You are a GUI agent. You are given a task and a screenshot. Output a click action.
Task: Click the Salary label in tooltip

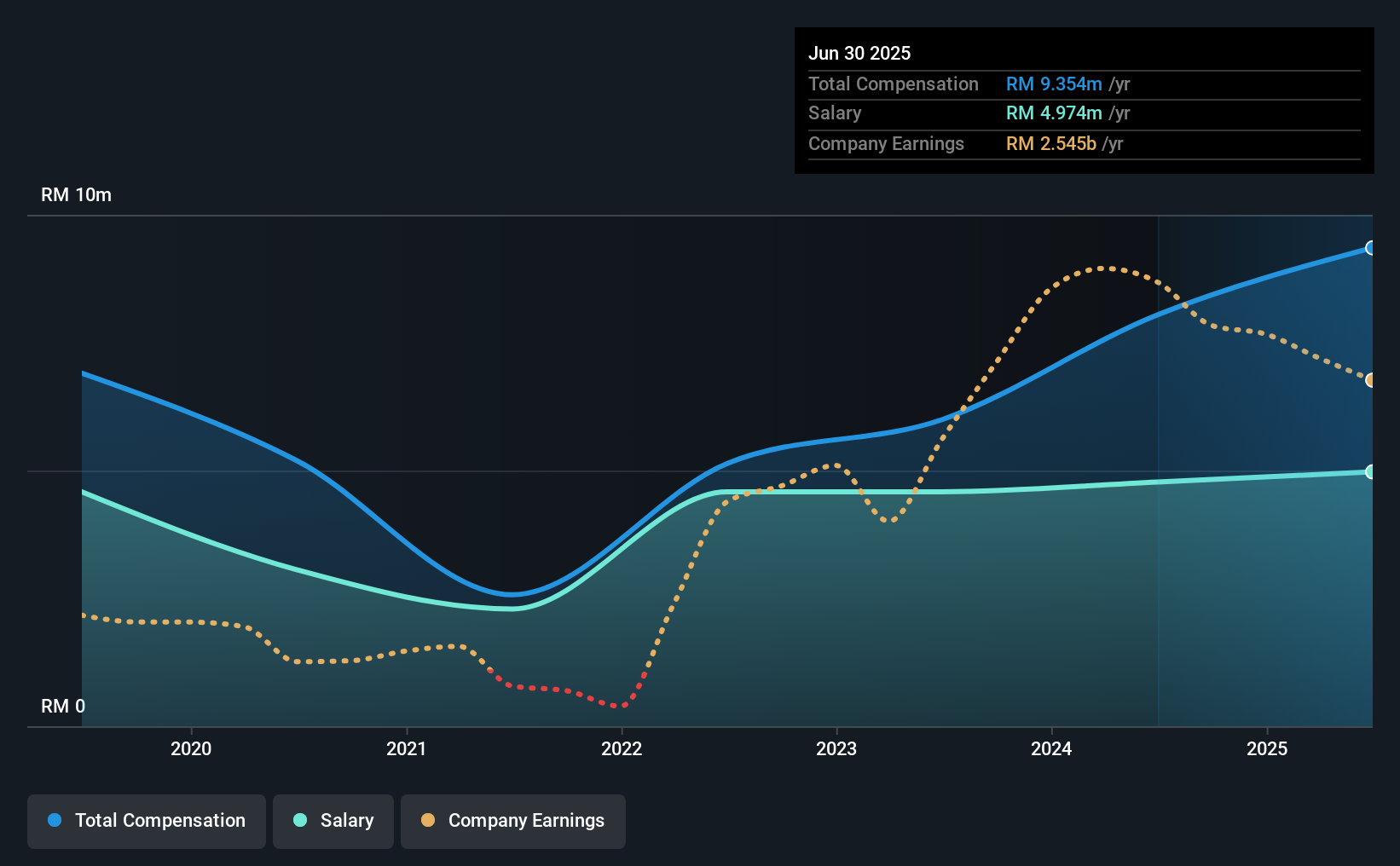(835, 113)
